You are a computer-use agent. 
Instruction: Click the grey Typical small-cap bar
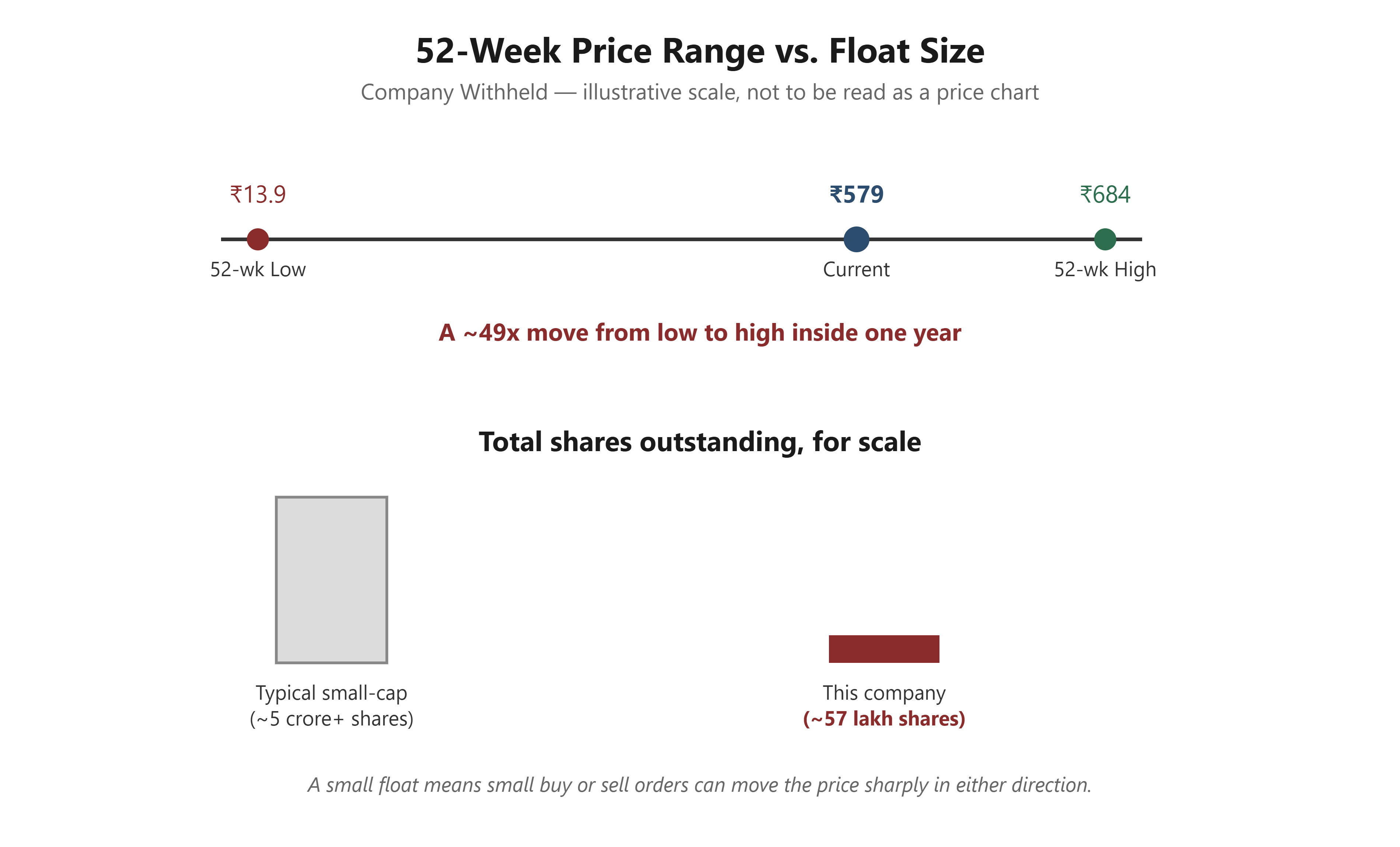[x=331, y=580]
